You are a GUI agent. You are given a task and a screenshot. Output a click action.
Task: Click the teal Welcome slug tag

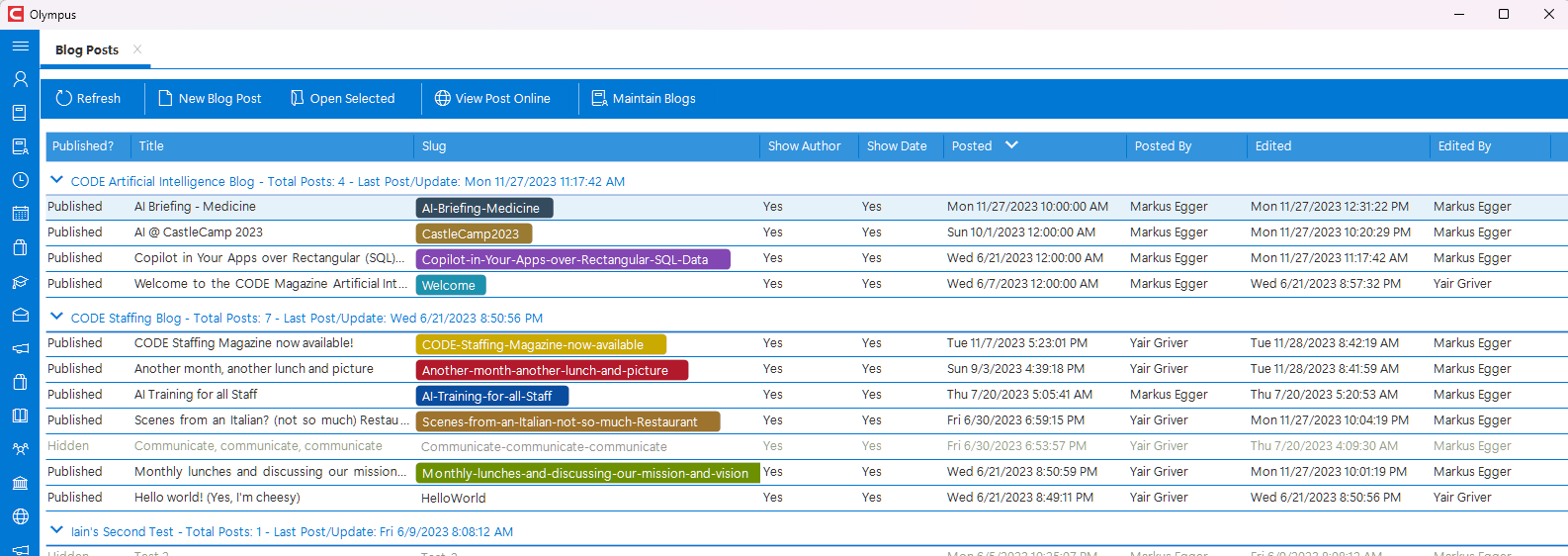(x=451, y=285)
